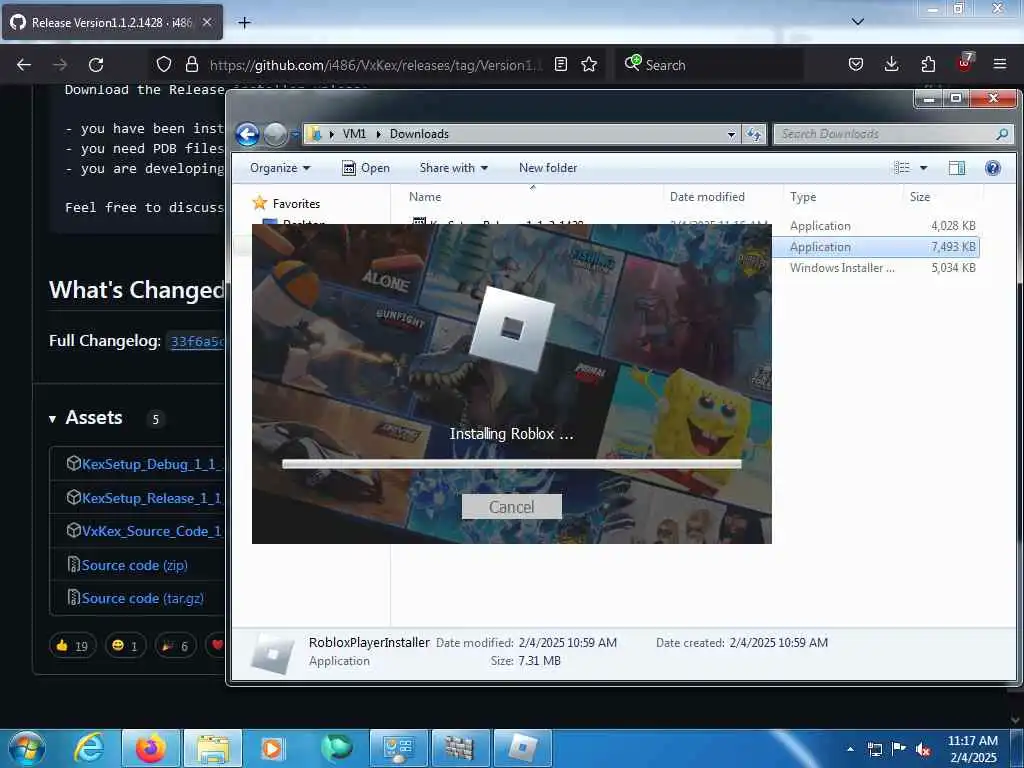This screenshot has width=1024, height=768.
Task: Sort by Size column
Action: tap(920, 197)
